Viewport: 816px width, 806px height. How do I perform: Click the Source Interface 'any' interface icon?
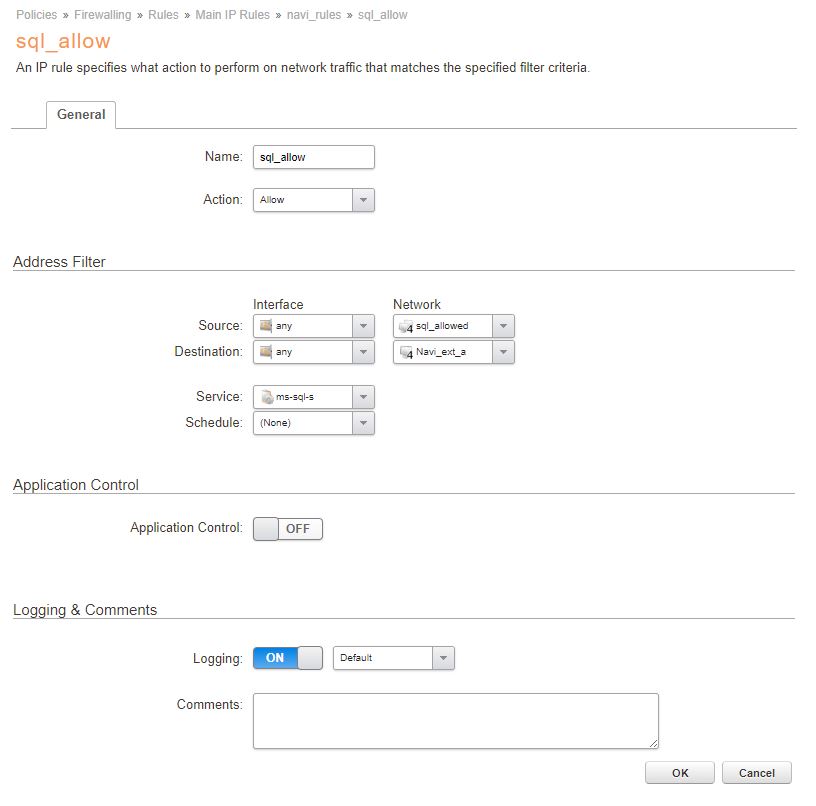point(266,326)
